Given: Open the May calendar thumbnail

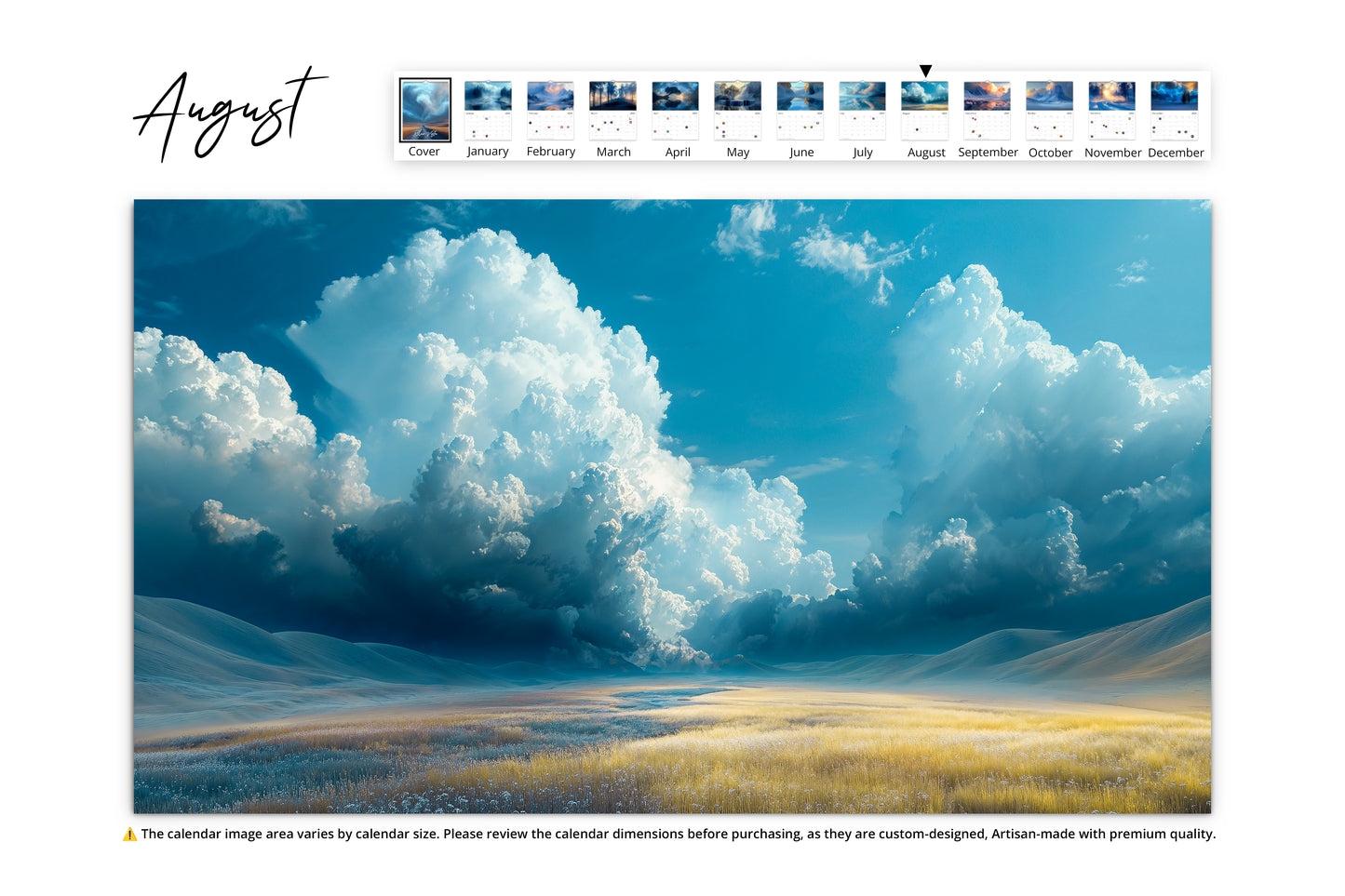Looking at the screenshot, I should click(x=737, y=111).
